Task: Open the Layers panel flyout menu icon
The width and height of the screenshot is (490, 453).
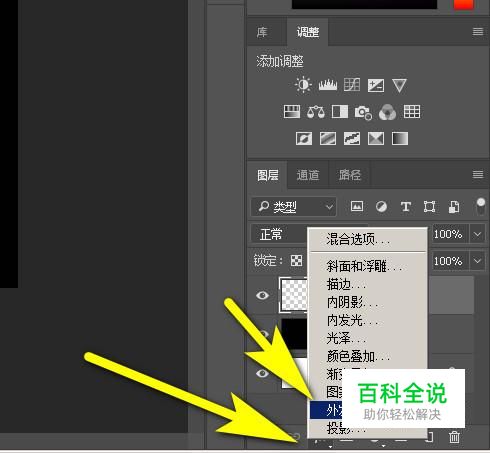Action: (x=478, y=174)
